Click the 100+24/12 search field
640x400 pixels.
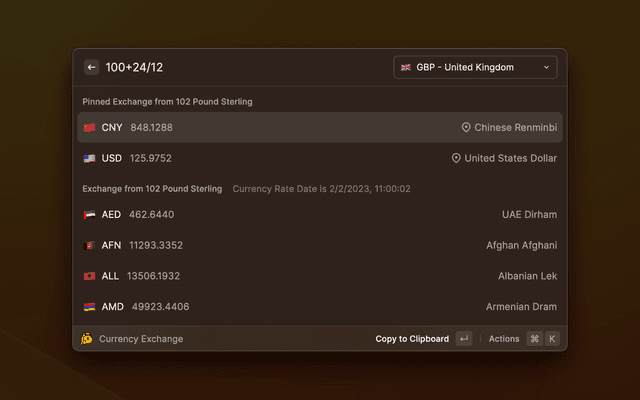click(x=240, y=67)
